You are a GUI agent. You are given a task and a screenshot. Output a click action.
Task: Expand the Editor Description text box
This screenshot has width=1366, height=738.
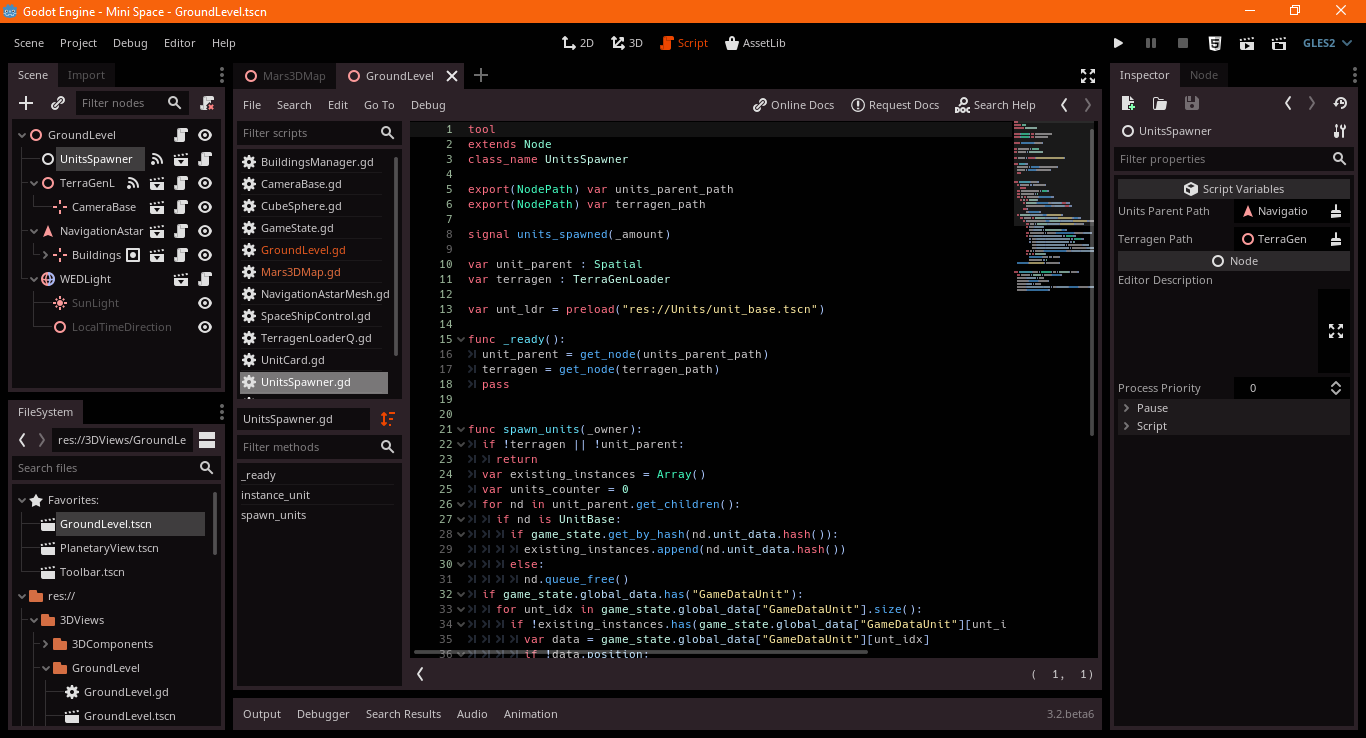click(x=1336, y=331)
